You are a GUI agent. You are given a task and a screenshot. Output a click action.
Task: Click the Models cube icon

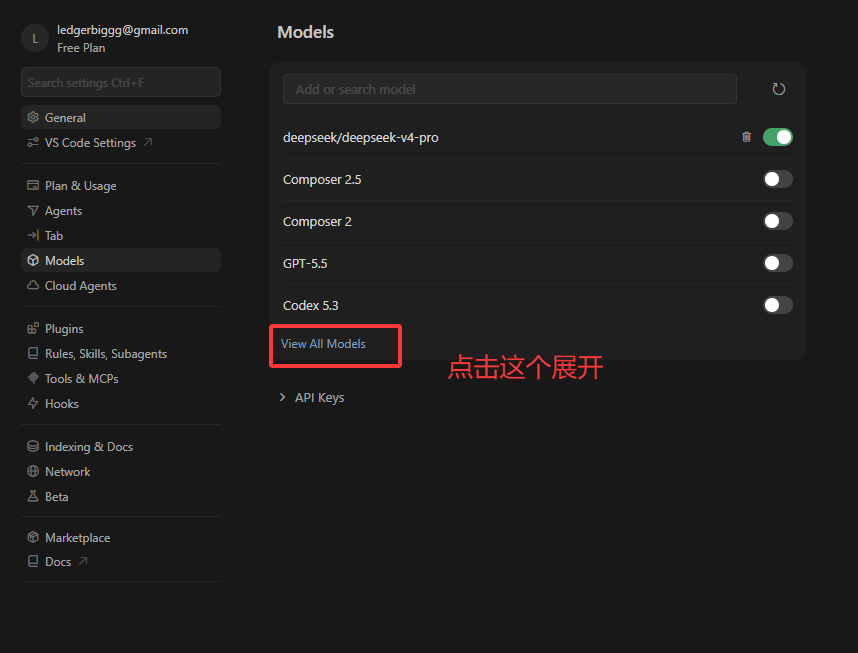pyautogui.click(x=33, y=261)
